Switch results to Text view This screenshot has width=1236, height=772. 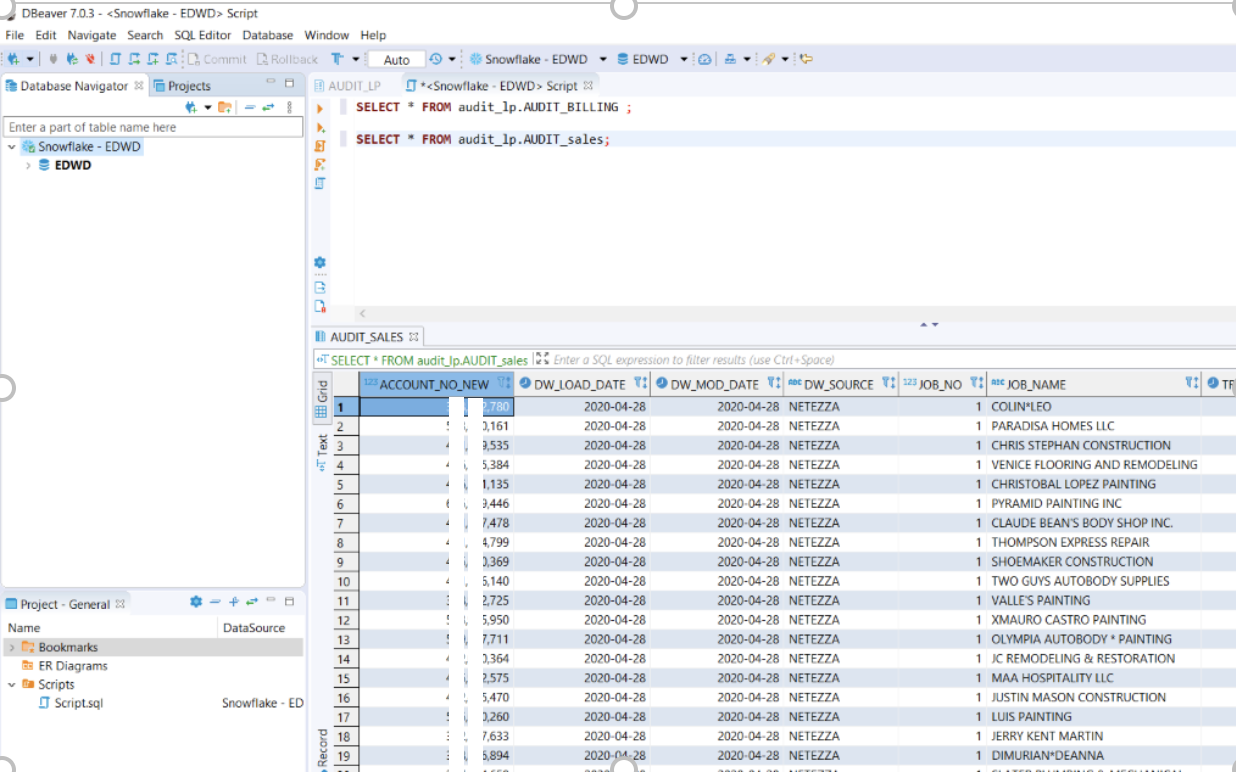point(322,451)
